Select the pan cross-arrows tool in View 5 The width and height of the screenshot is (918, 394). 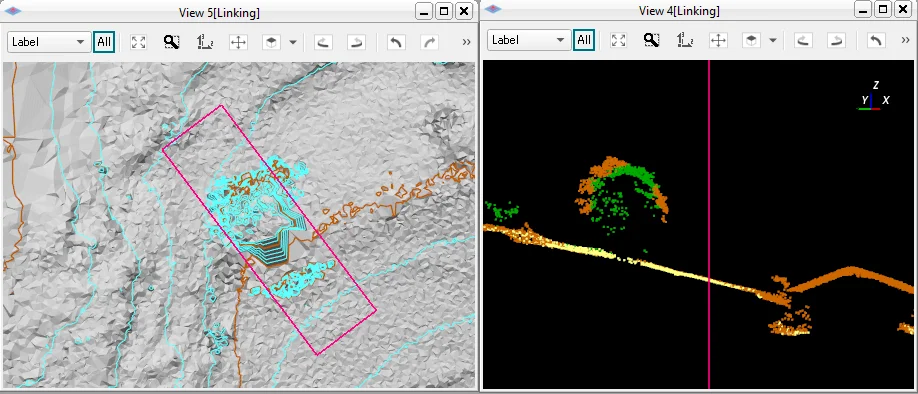tap(238, 42)
